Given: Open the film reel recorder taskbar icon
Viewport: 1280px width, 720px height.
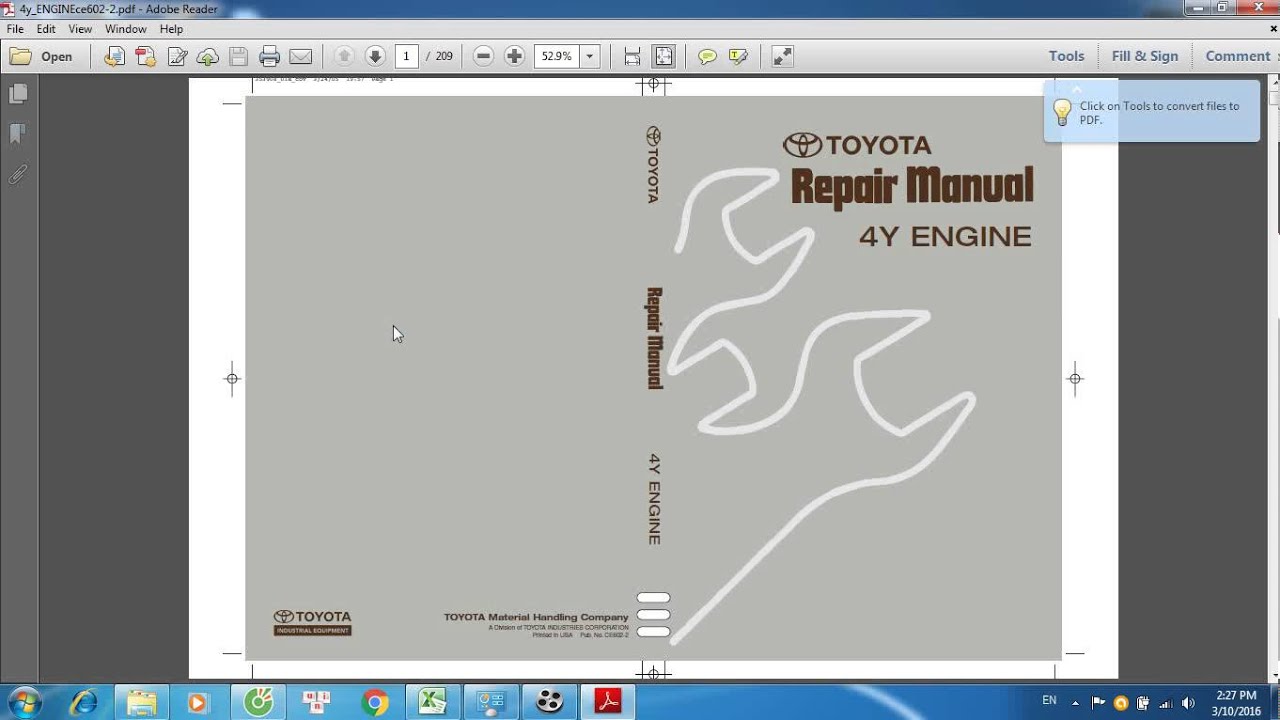Looking at the screenshot, I should point(549,702).
